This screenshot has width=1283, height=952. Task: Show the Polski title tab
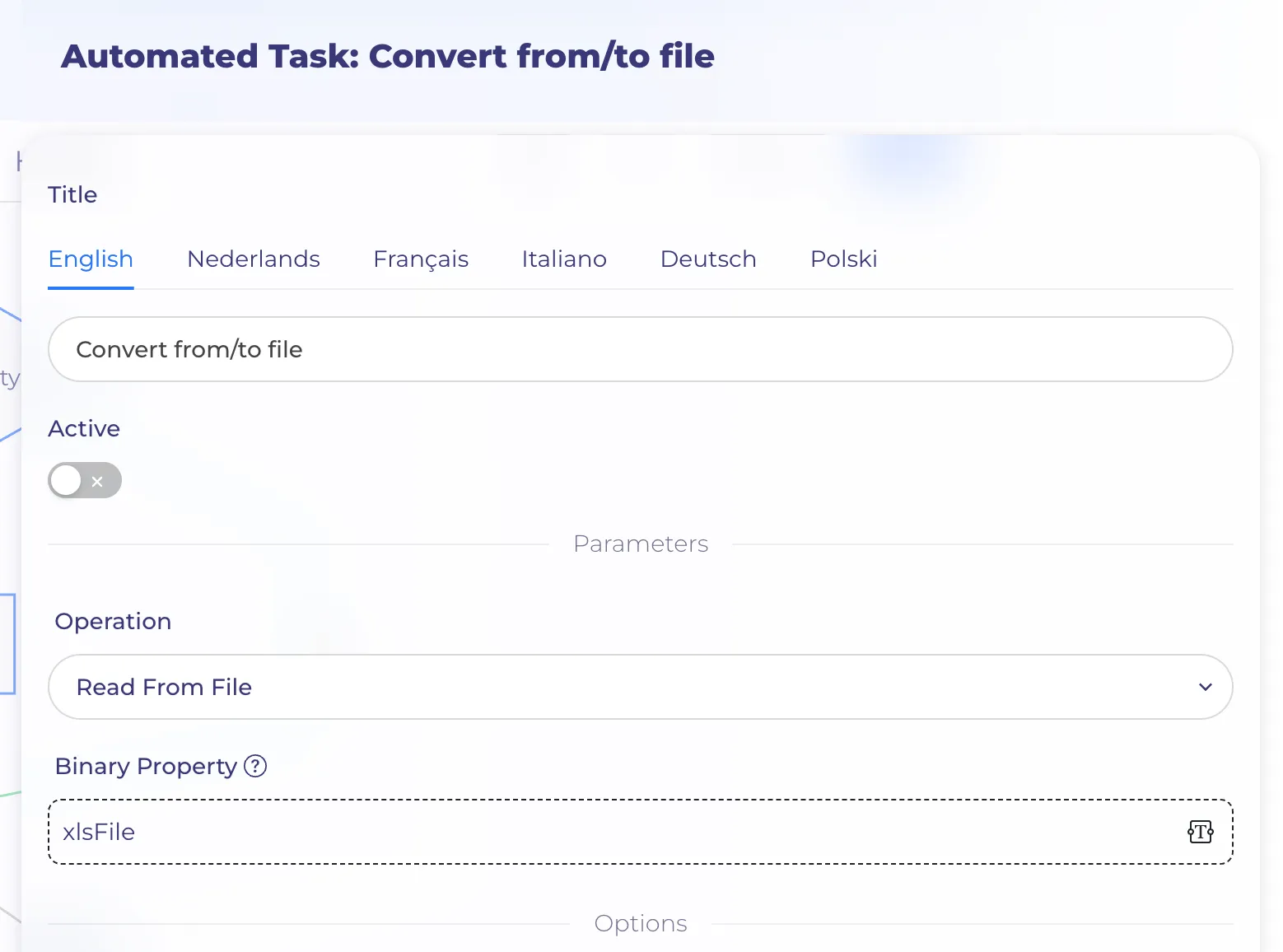(844, 259)
